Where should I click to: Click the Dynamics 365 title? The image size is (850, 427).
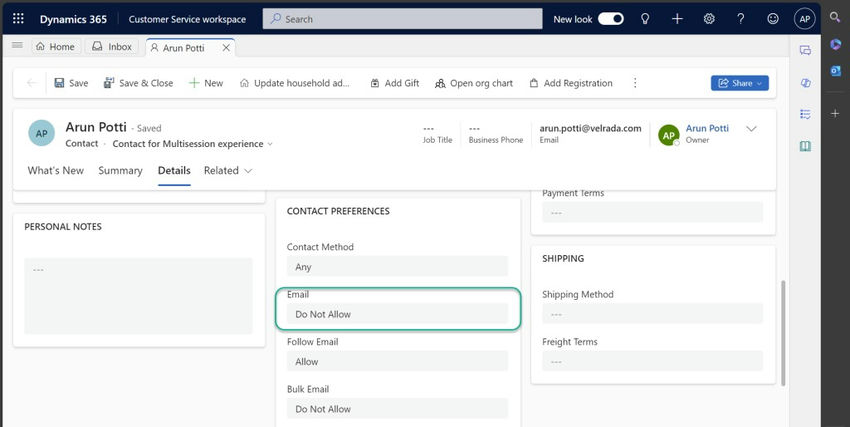tap(73, 19)
